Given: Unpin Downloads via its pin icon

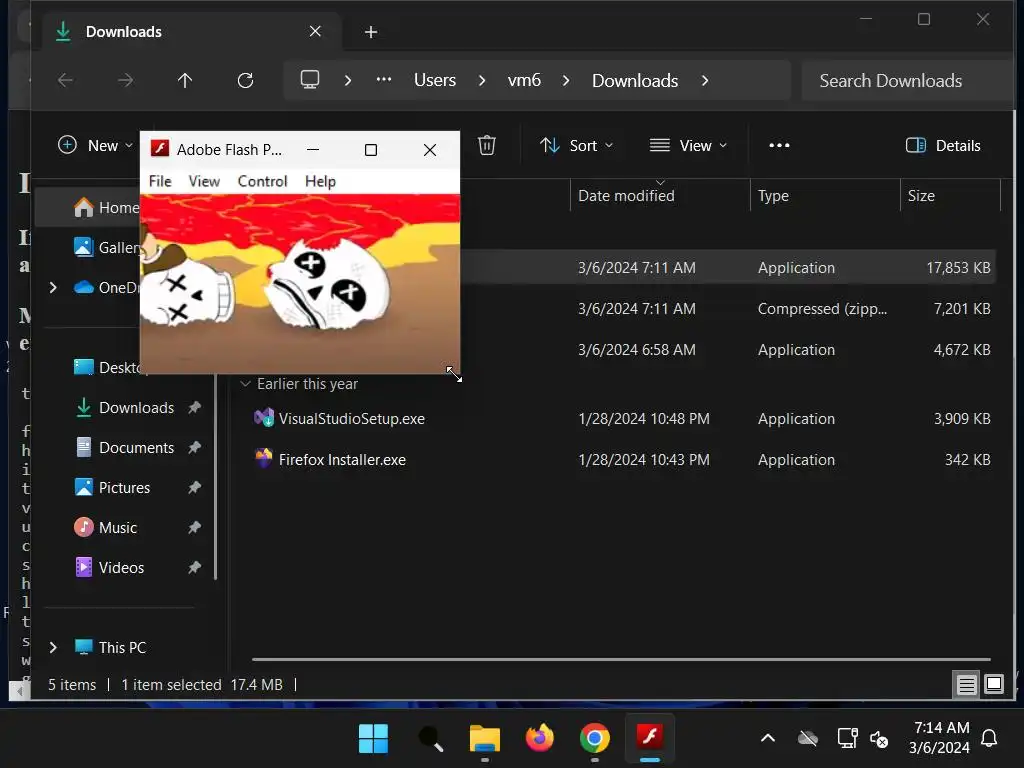Looking at the screenshot, I should point(194,408).
